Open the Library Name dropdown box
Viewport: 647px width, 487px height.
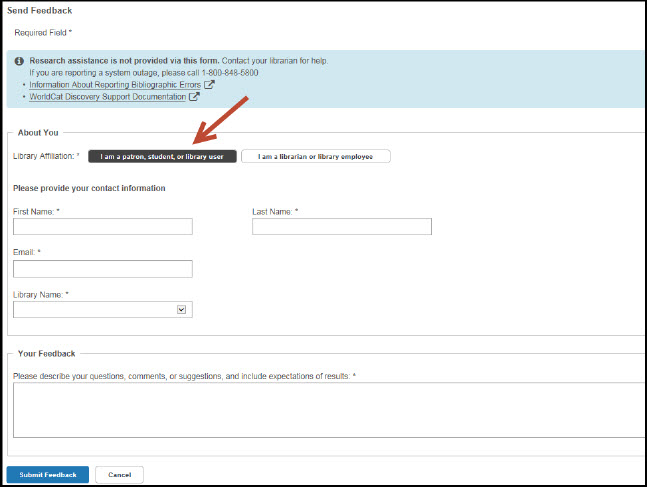103,310
